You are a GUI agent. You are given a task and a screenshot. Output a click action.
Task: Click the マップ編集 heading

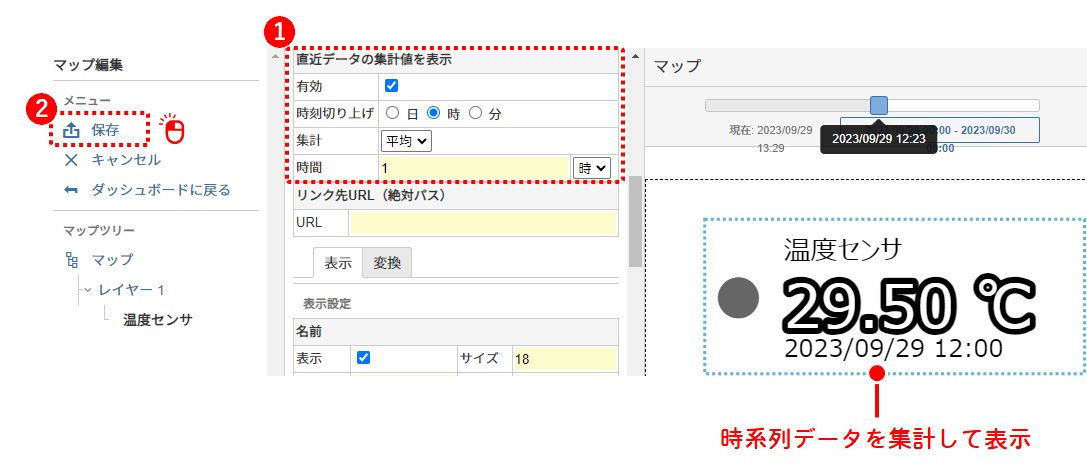click(x=88, y=66)
